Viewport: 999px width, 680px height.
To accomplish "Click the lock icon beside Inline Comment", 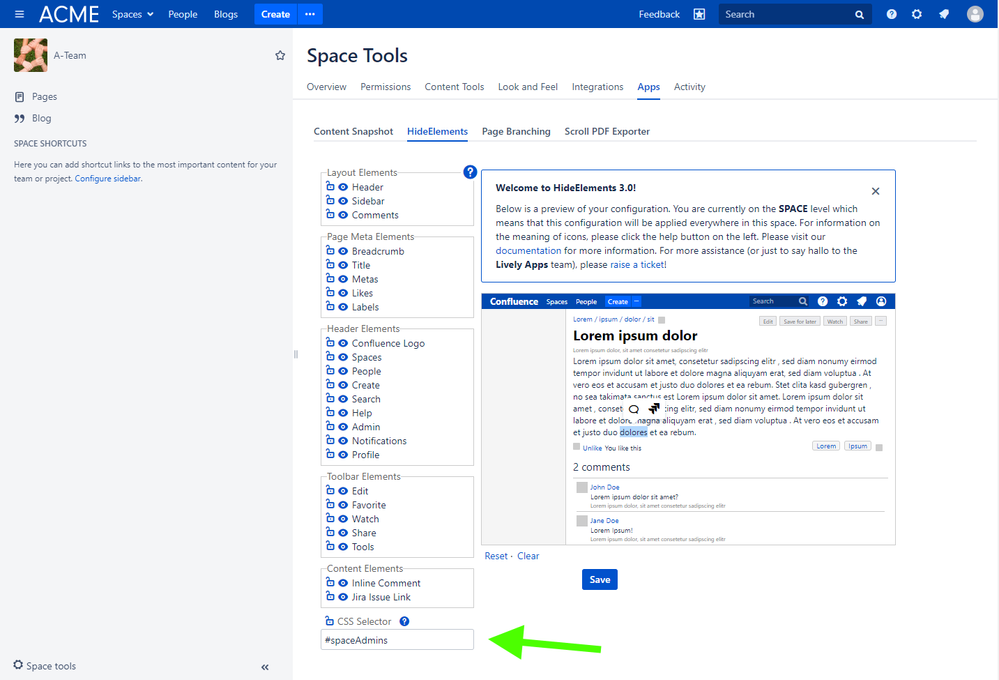I will tap(330, 582).
